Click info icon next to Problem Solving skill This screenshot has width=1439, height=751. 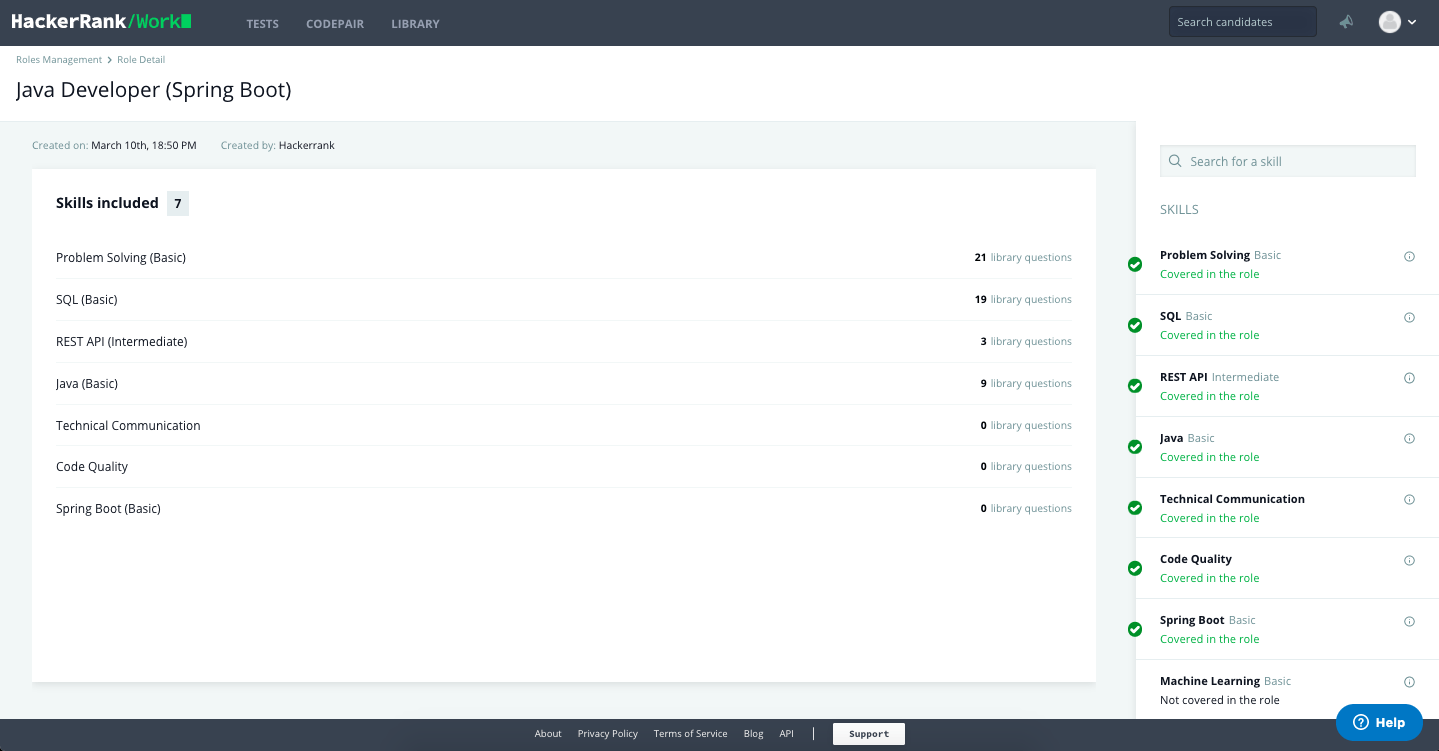tap(1409, 257)
